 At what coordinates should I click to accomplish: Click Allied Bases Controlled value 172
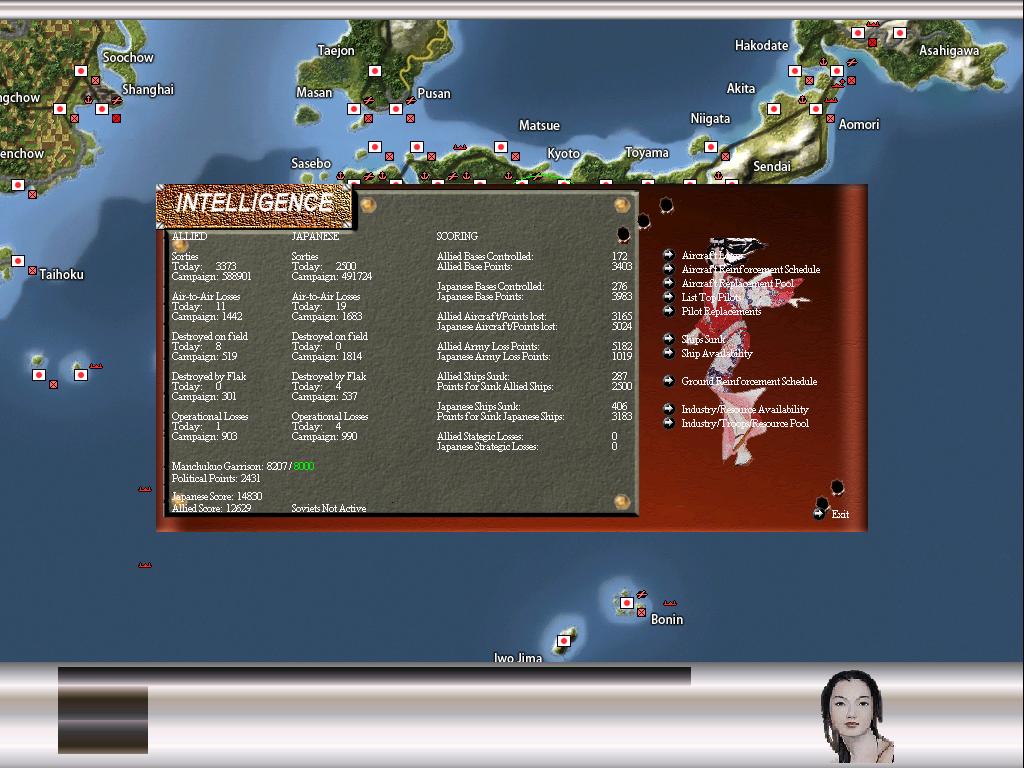point(619,256)
